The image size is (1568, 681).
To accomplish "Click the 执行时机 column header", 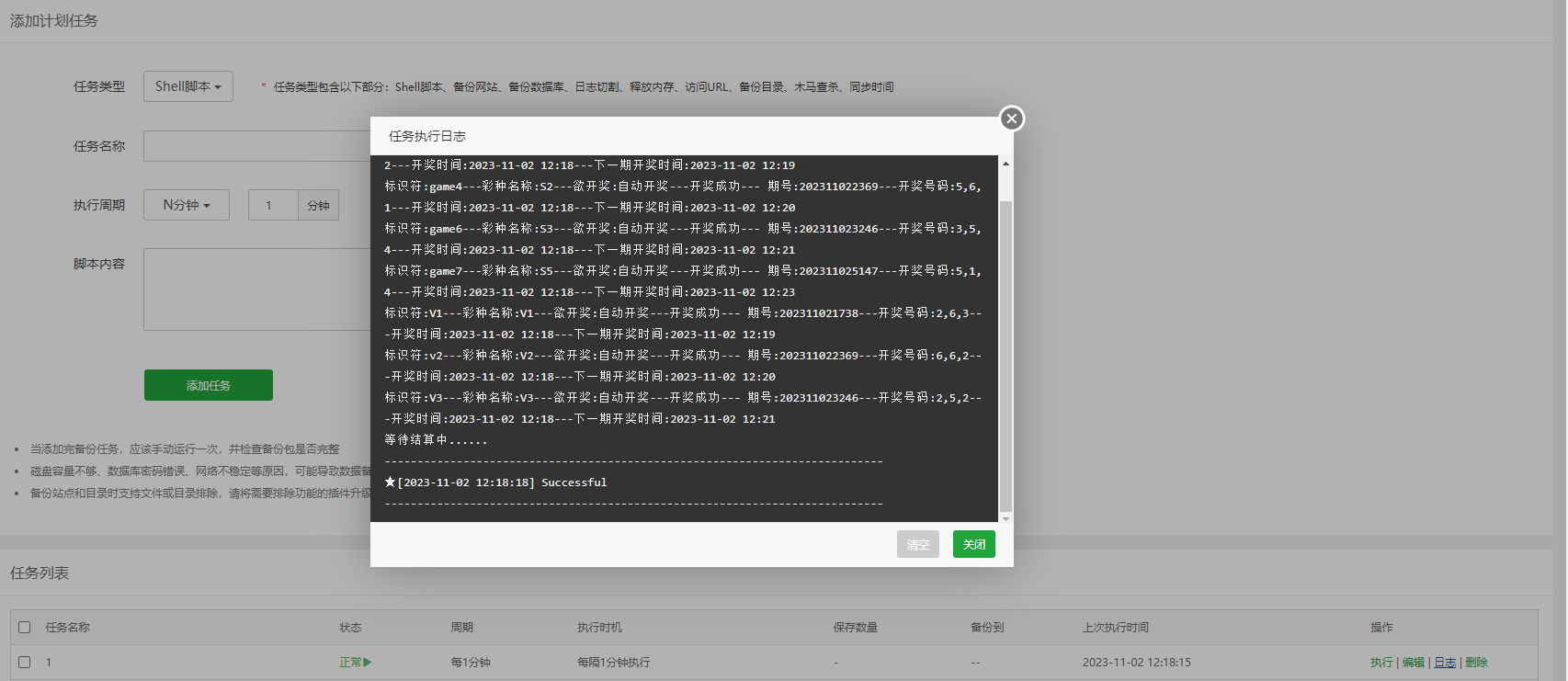I will tap(599, 627).
